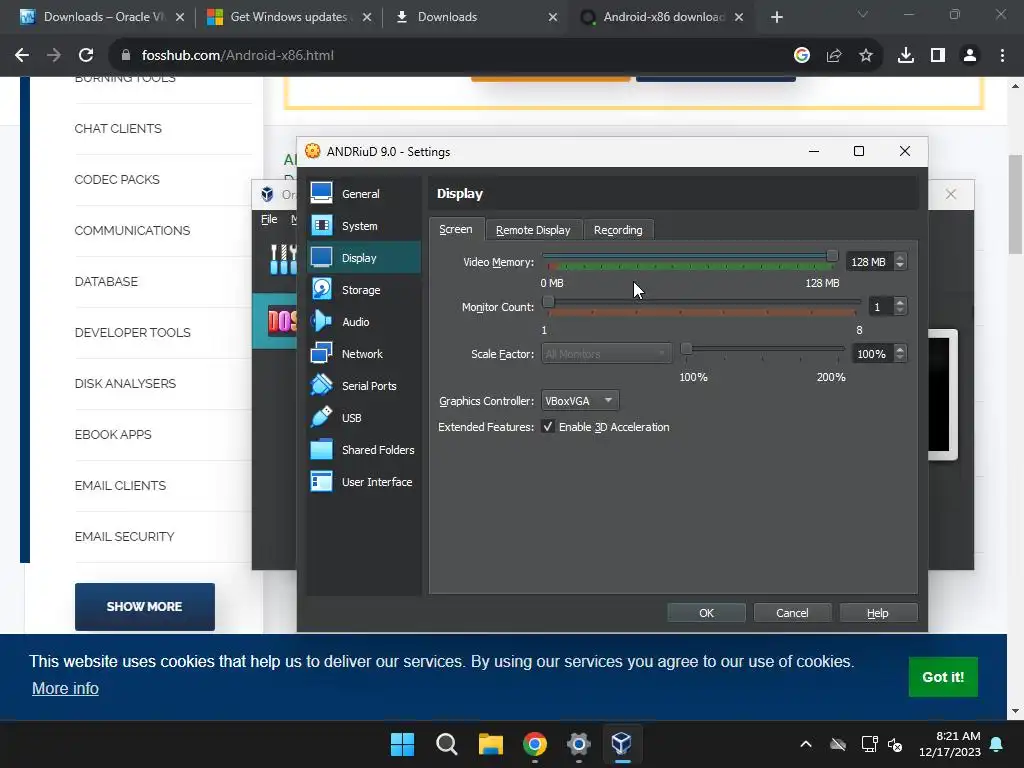1024x768 pixels.
Task: Switch to the Remote Display tab
Action: pyautogui.click(x=533, y=230)
